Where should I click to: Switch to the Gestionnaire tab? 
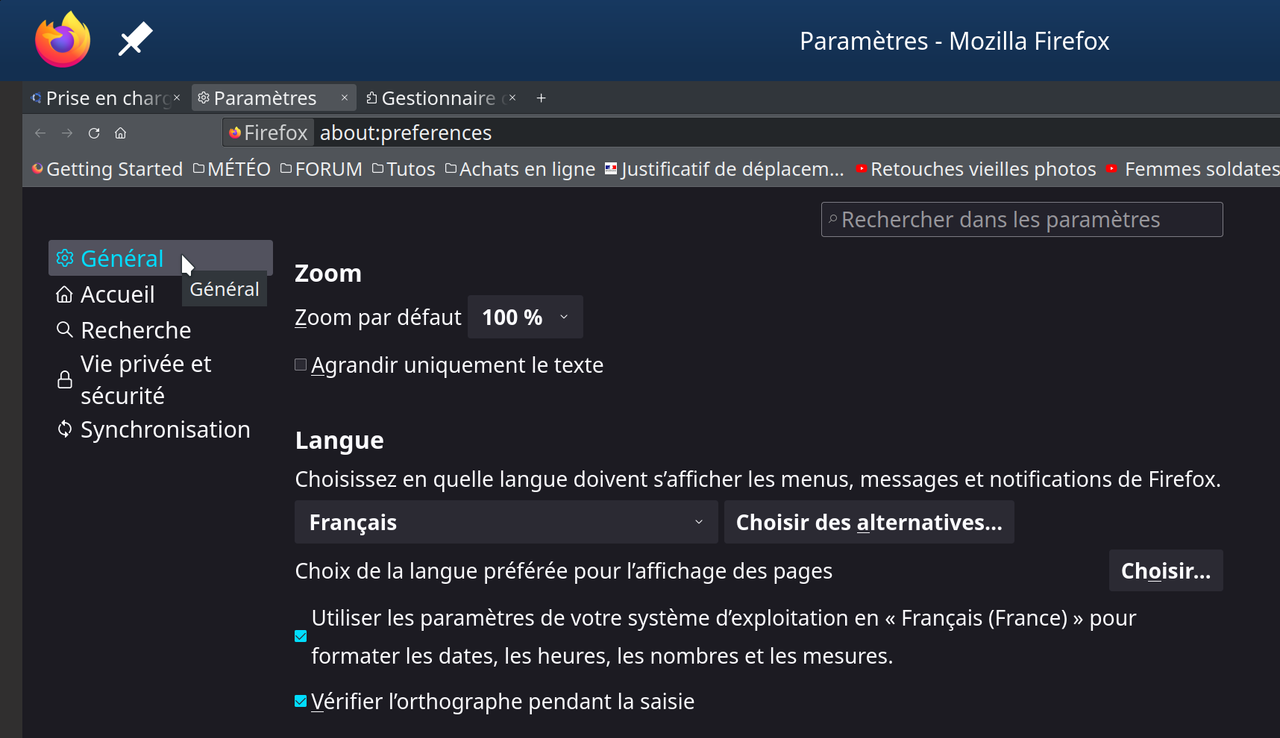click(436, 97)
